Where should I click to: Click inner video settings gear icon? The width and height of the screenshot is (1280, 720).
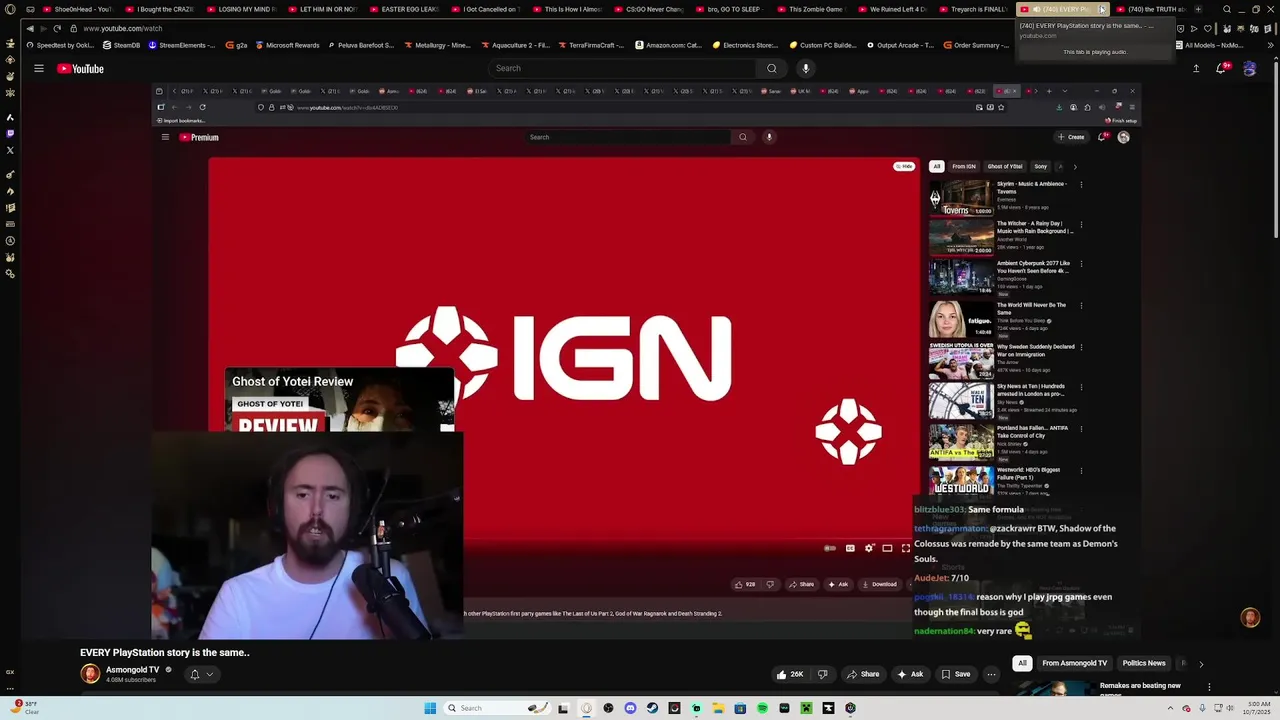click(868, 548)
